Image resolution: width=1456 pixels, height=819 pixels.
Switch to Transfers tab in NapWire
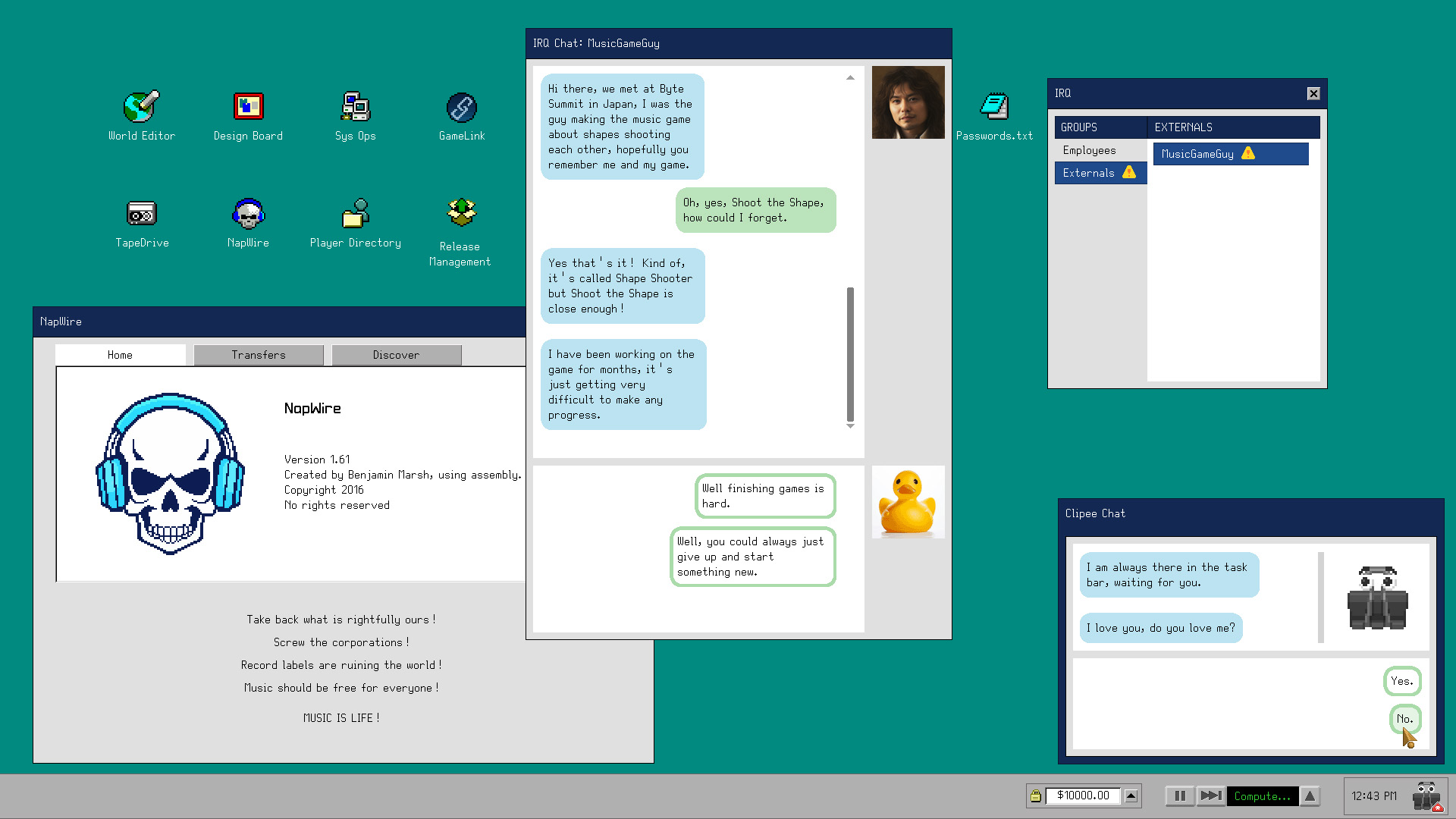point(258,354)
